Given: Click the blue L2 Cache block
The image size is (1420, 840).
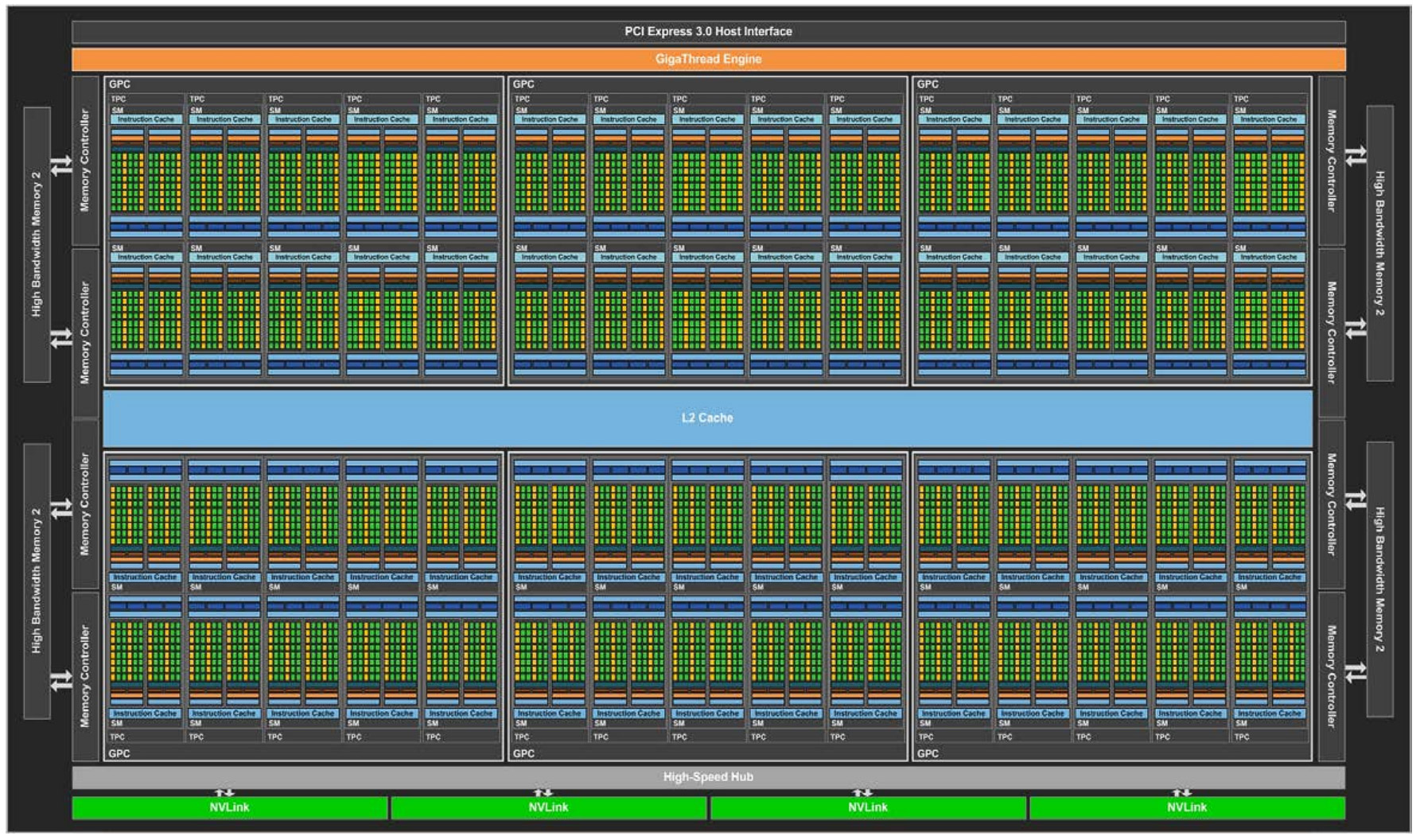Looking at the screenshot, I should point(707,418).
